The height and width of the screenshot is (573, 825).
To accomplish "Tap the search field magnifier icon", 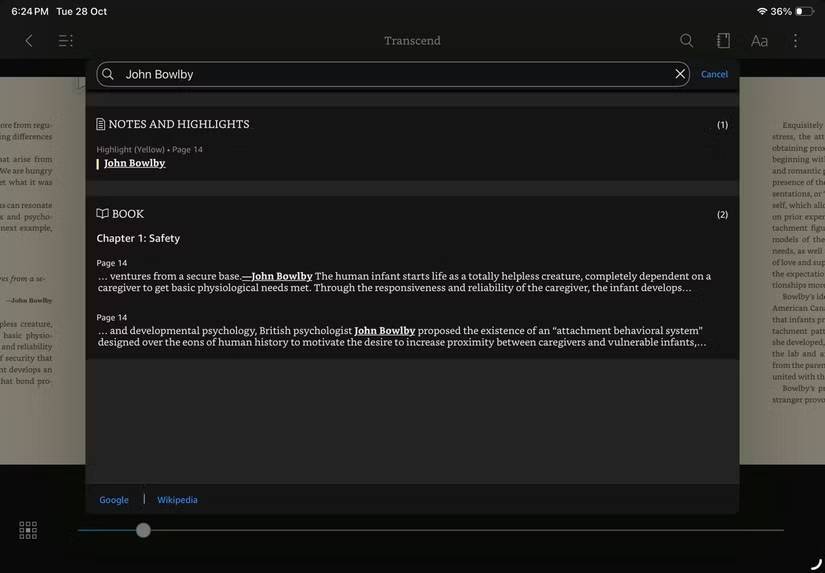I will tap(108, 74).
